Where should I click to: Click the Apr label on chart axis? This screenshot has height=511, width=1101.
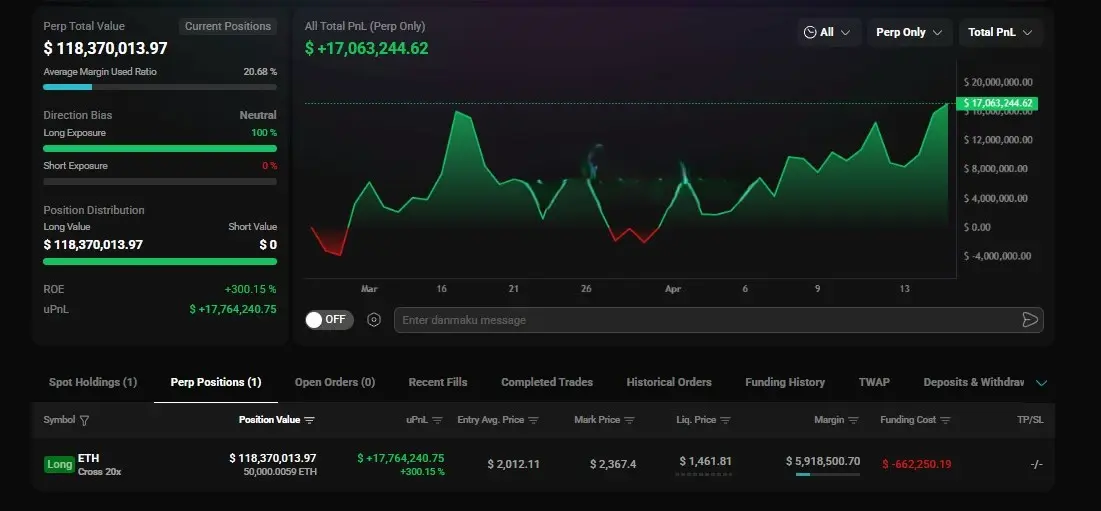673,288
